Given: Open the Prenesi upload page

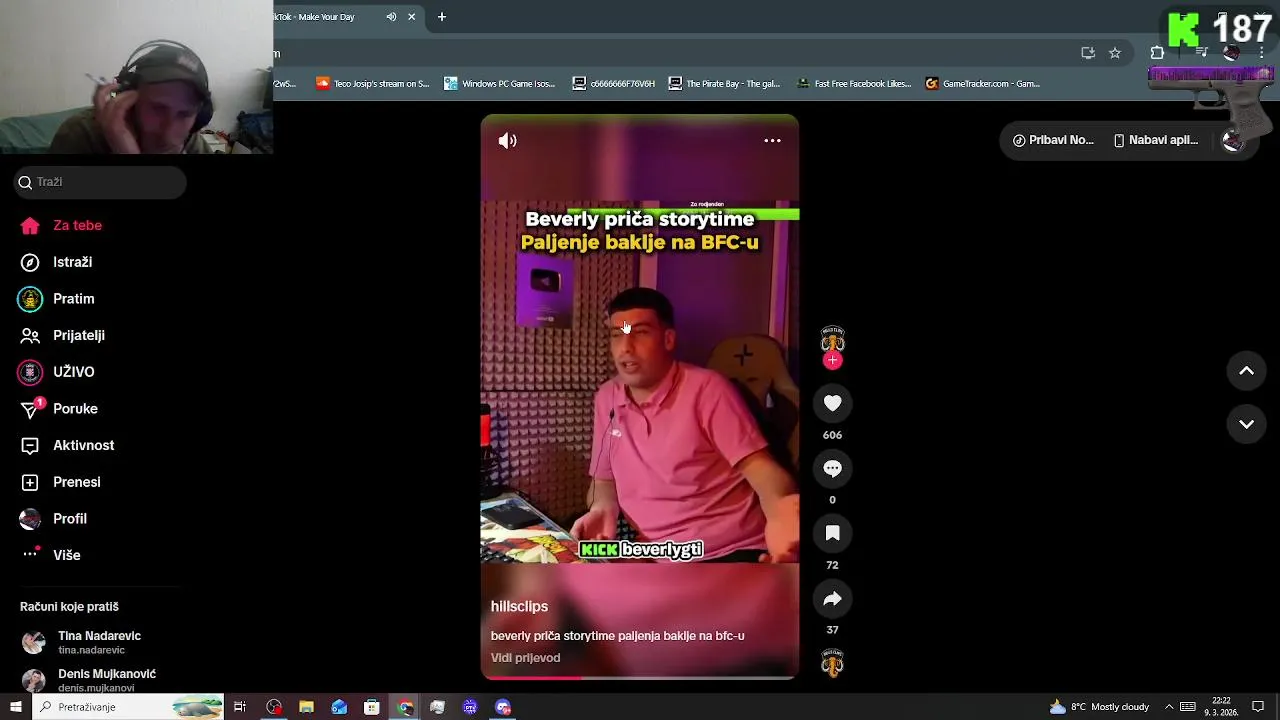Looking at the screenshot, I should click(x=62, y=482).
